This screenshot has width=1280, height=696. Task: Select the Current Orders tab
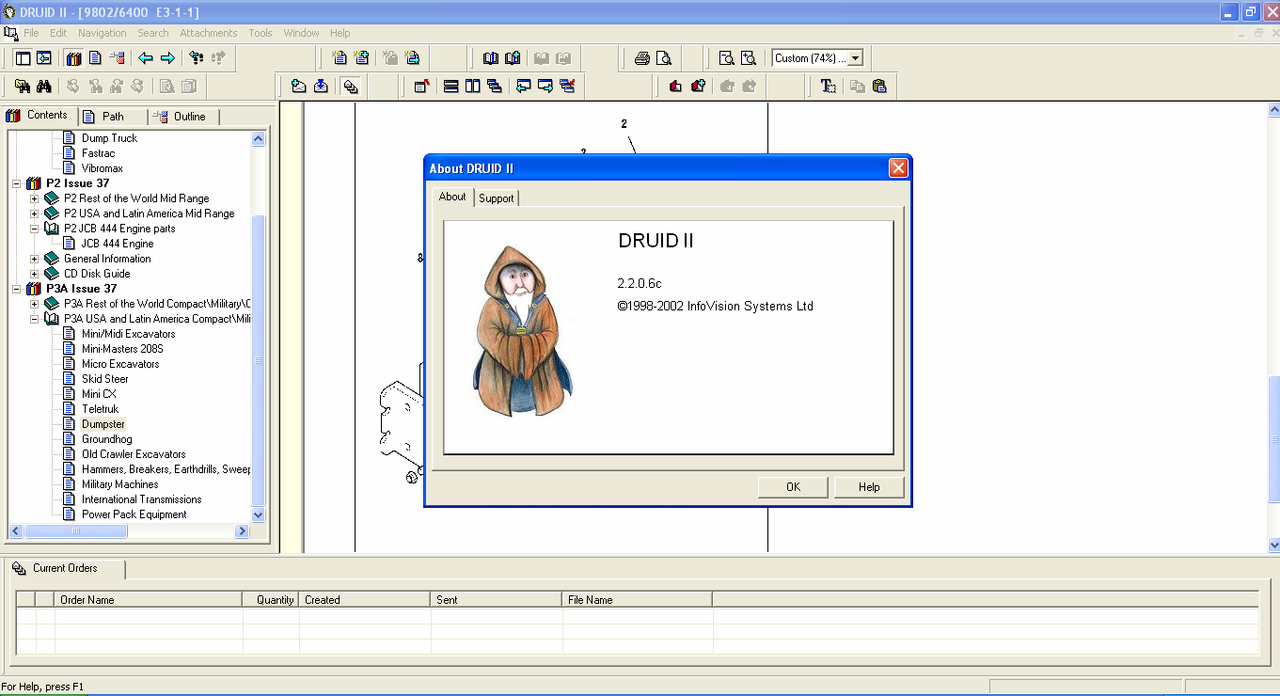click(66, 568)
